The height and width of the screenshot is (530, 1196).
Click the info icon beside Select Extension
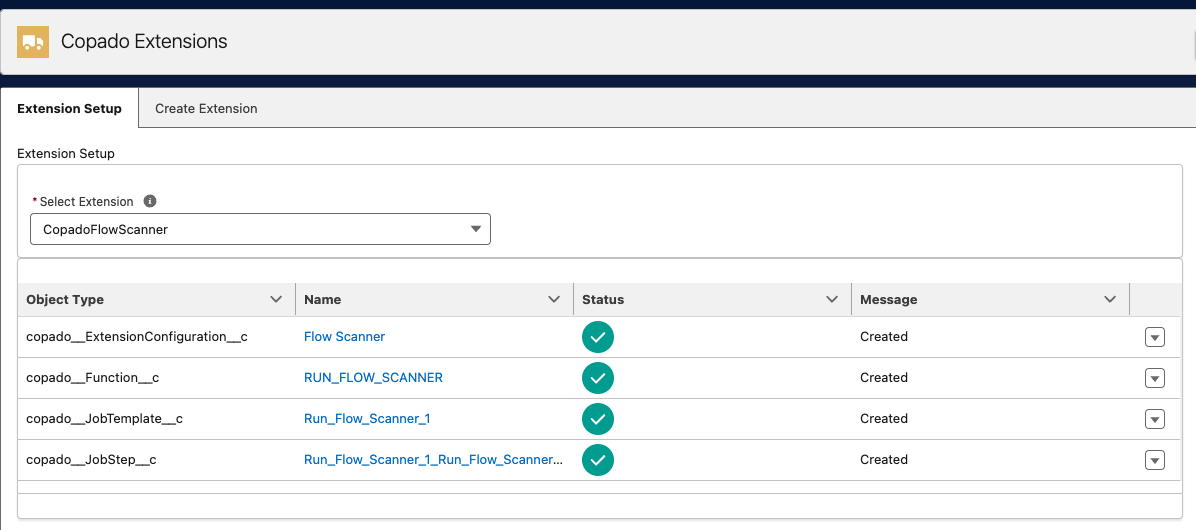pyautogui.click(x=150, y=201)
